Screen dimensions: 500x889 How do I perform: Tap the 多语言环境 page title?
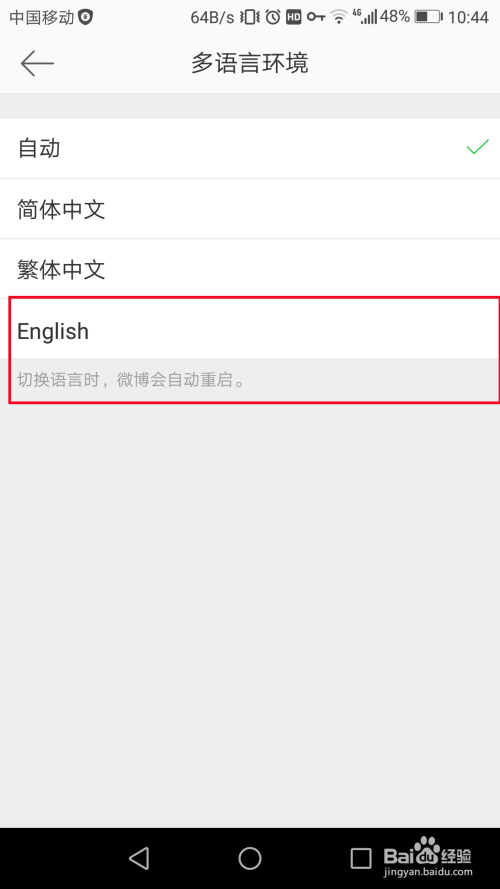click(249, 63)
